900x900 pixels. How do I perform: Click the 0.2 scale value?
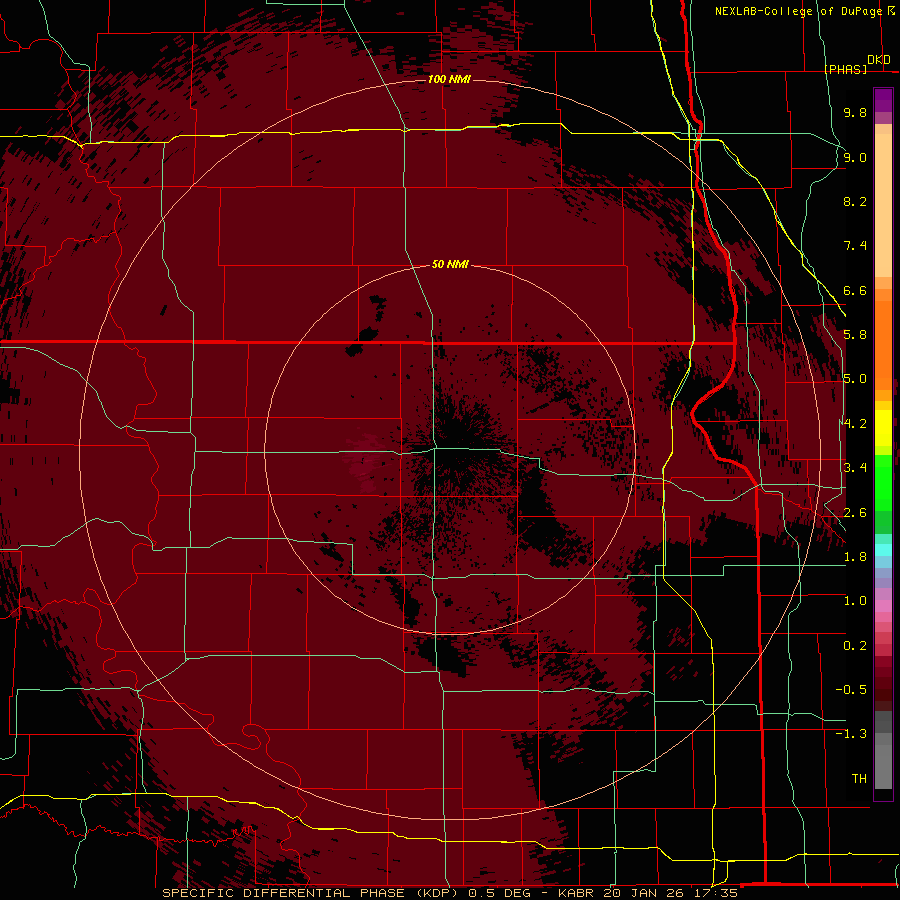click(855, 646)
